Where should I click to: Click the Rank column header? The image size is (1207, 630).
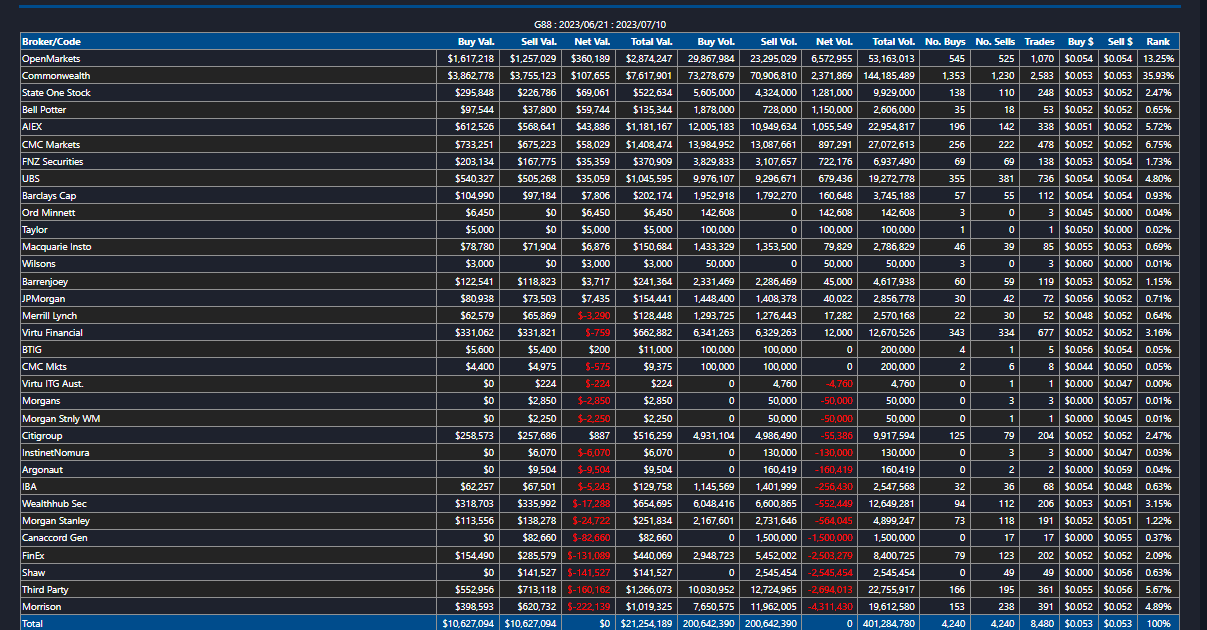1158,42
